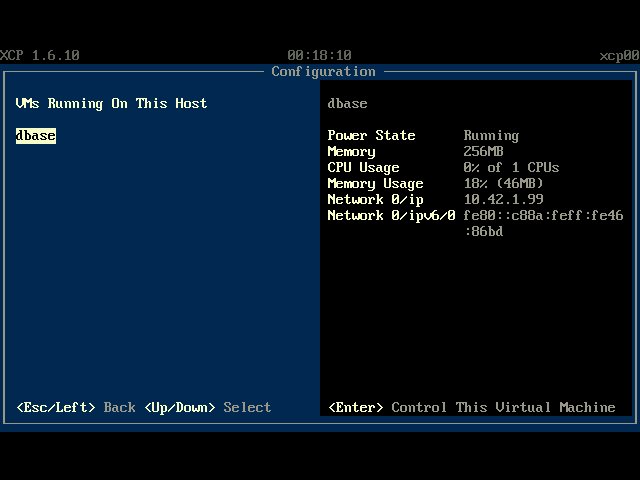Image resolution: width=640 pixels, height=480 pixels.
Task: Click the IP address 10.42.1.99
Action: coord(504,199)
